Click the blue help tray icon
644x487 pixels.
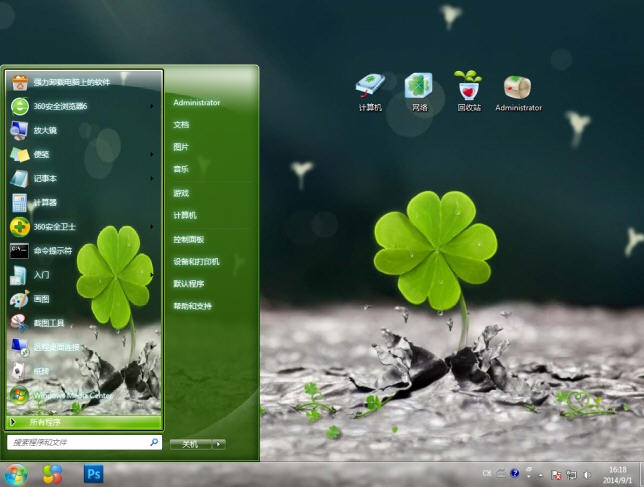point(515,473)
